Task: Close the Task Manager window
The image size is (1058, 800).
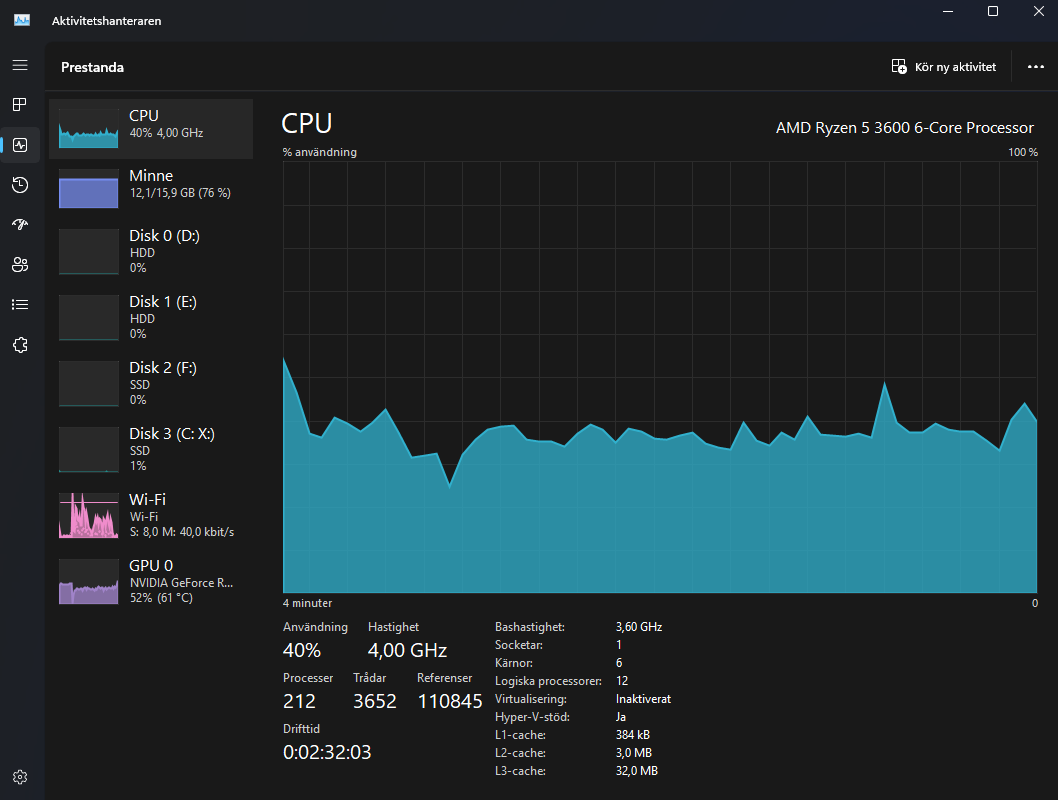Action: click(1038, 11)
